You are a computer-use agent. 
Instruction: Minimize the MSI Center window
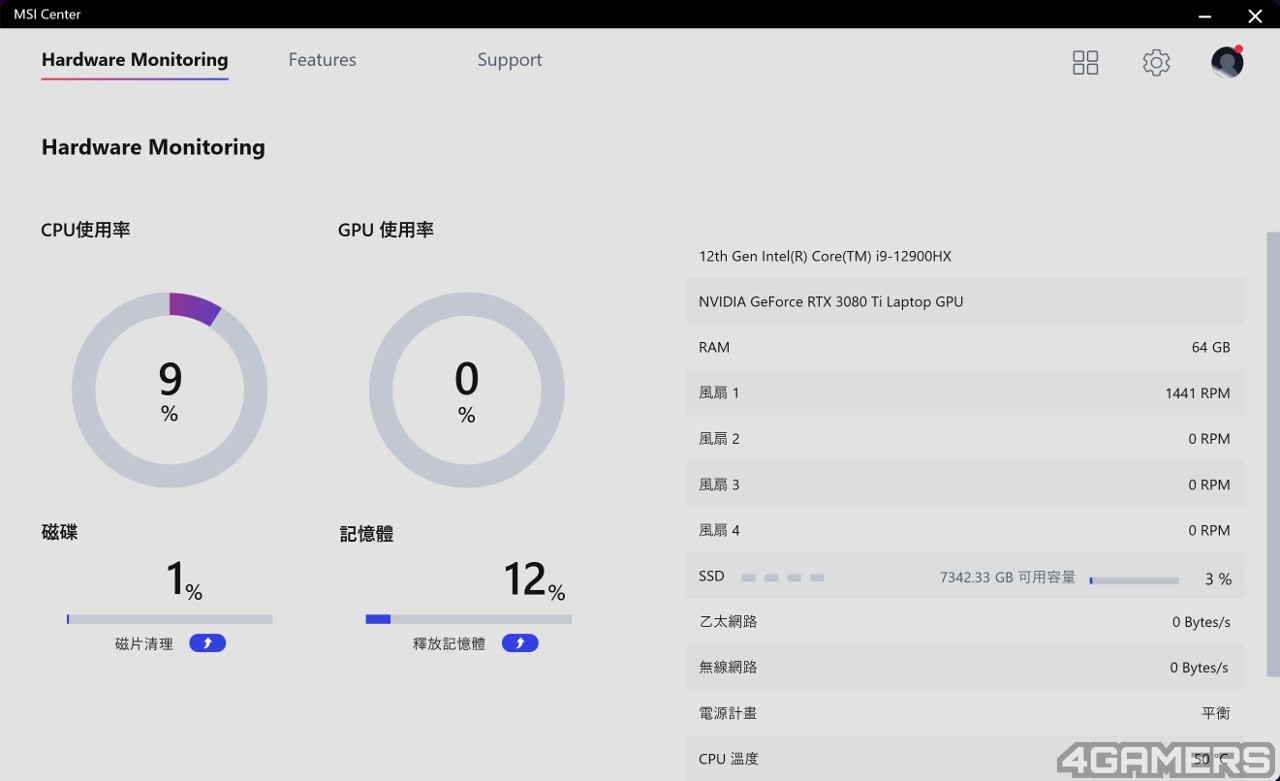coord(1205,15)
